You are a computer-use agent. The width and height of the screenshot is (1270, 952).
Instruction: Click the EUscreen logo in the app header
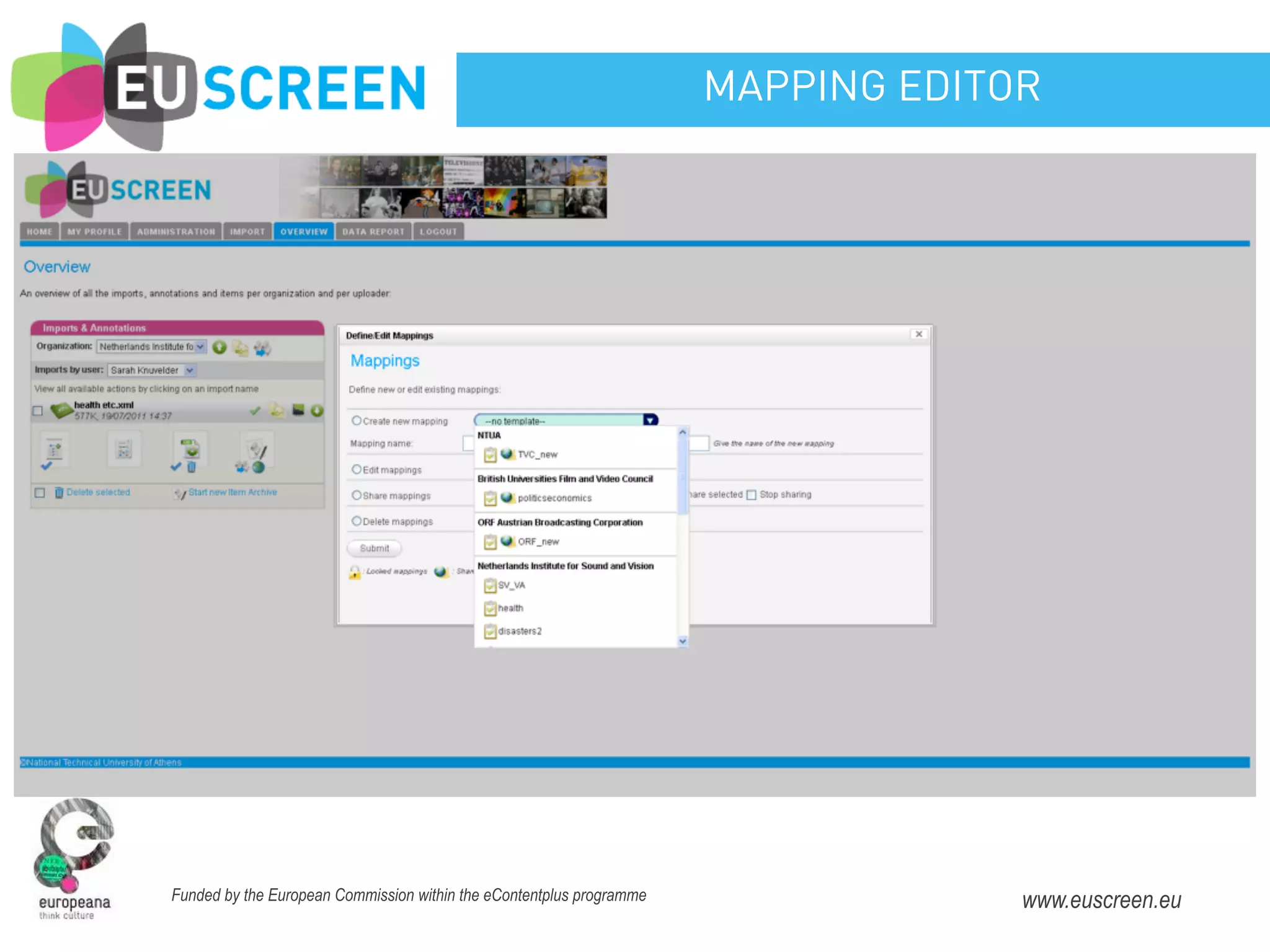coord(118,189)
